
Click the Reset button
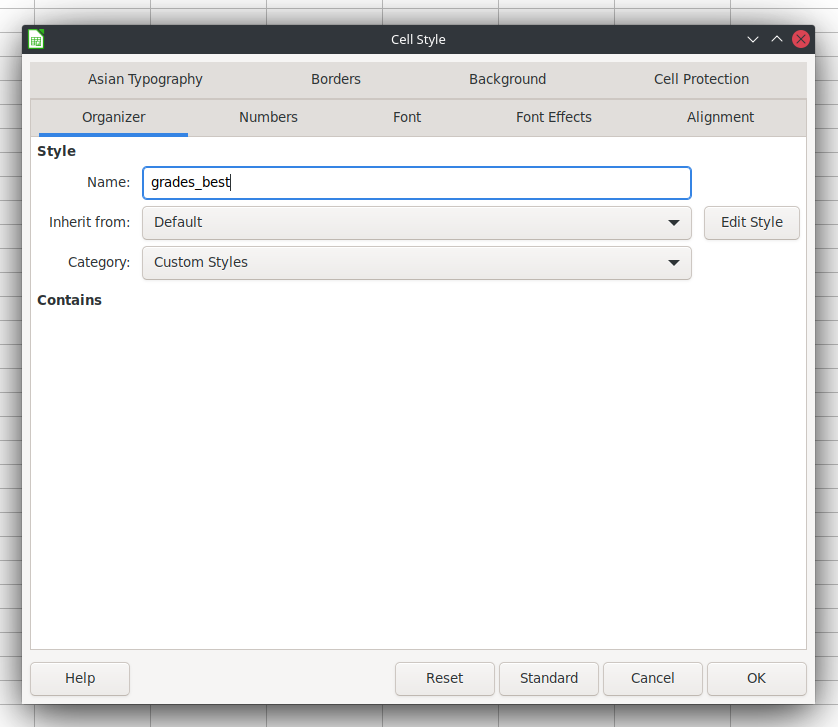coord(445,678)
